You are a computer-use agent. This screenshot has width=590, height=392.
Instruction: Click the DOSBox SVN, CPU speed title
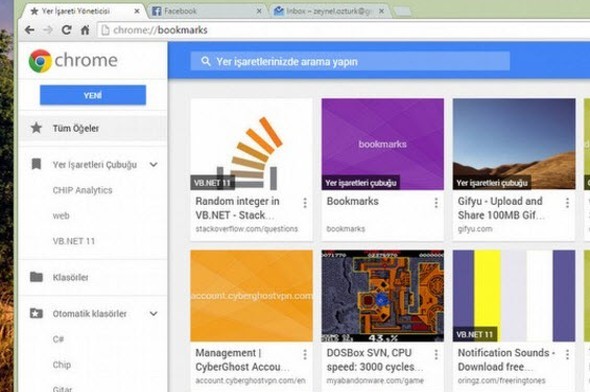[375, 360]
